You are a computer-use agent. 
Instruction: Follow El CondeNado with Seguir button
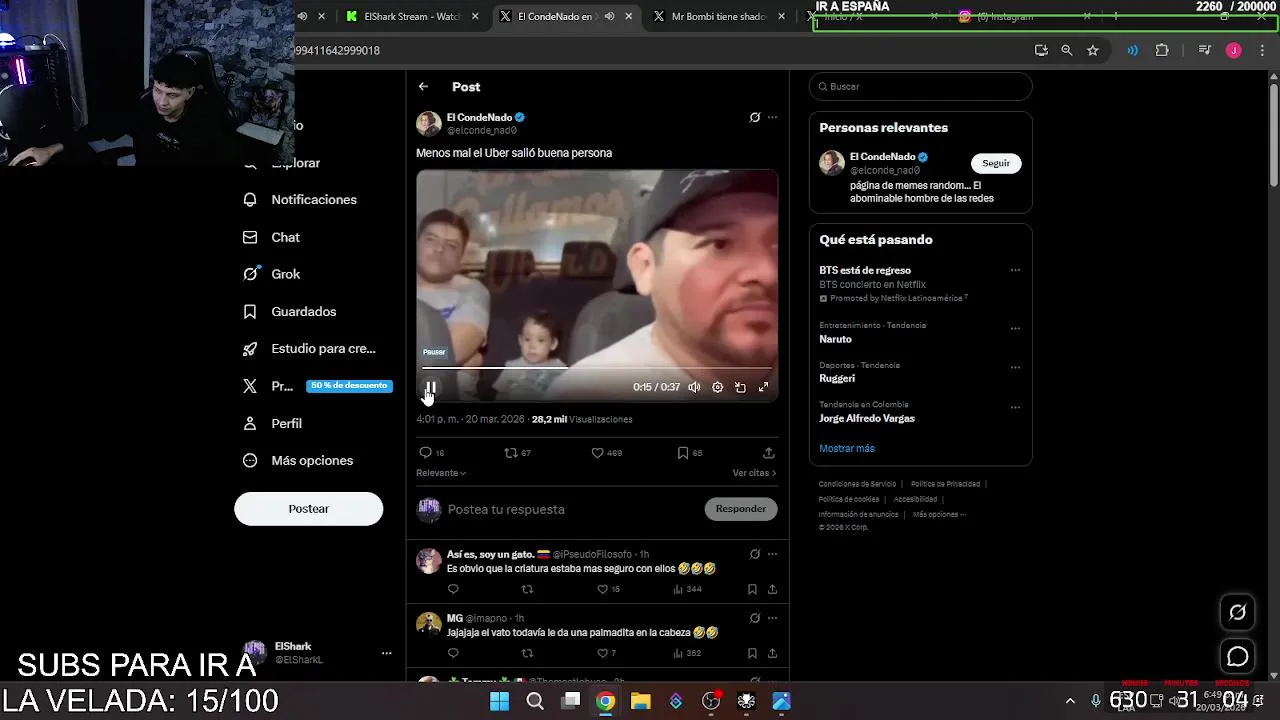tap(996, 163)
